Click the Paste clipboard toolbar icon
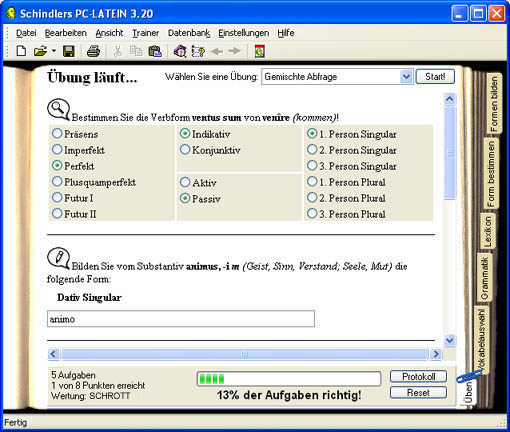This screenshot has width=510, height=432. point(155,51)
